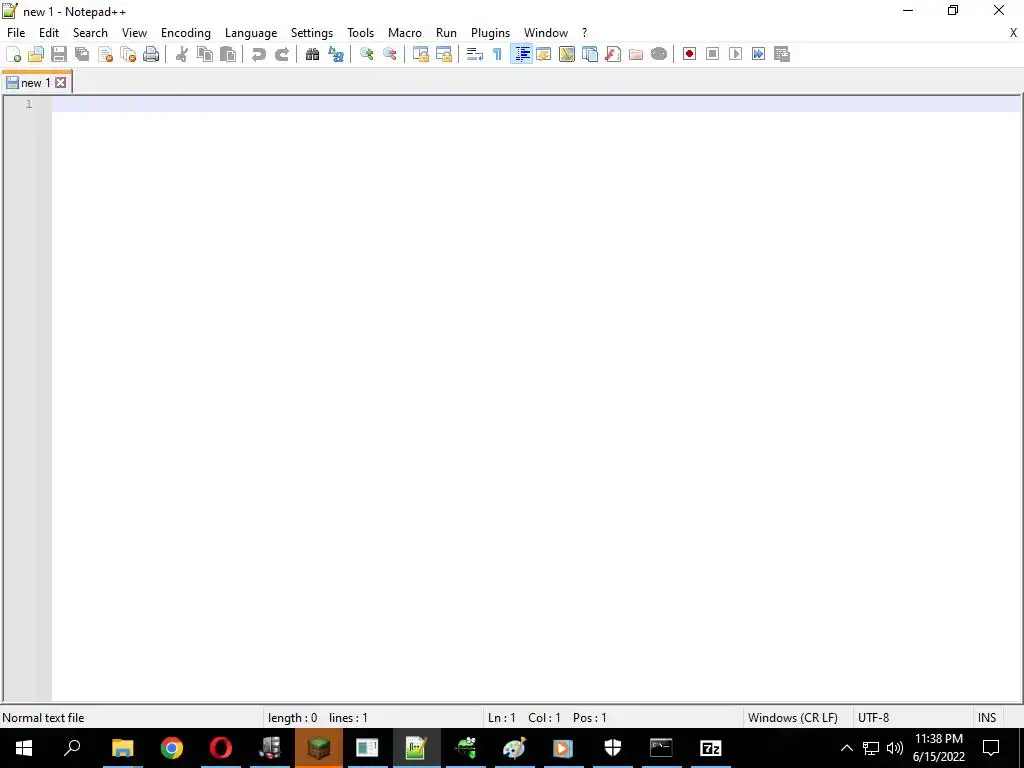
Task: Save the current recorded macro icon
Action: pos(782,54)
